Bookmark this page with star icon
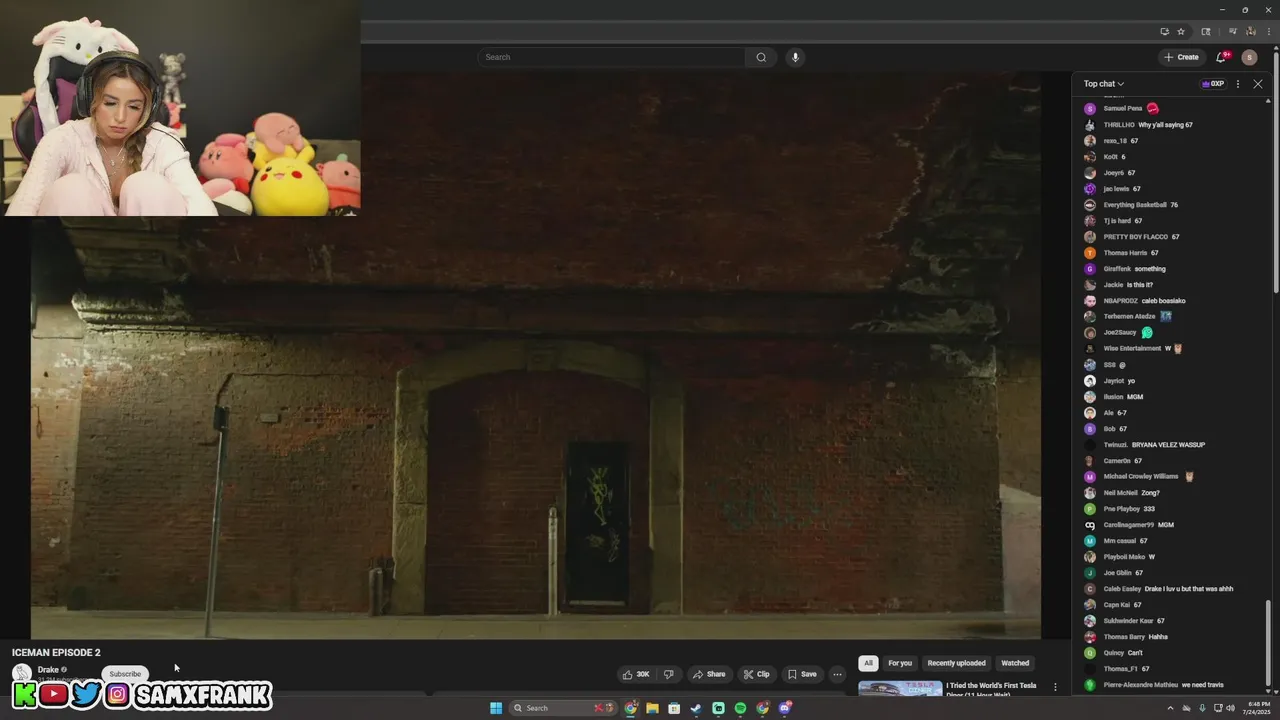This screenshot has height=720, width=1280. click(x=1181, y=31)
